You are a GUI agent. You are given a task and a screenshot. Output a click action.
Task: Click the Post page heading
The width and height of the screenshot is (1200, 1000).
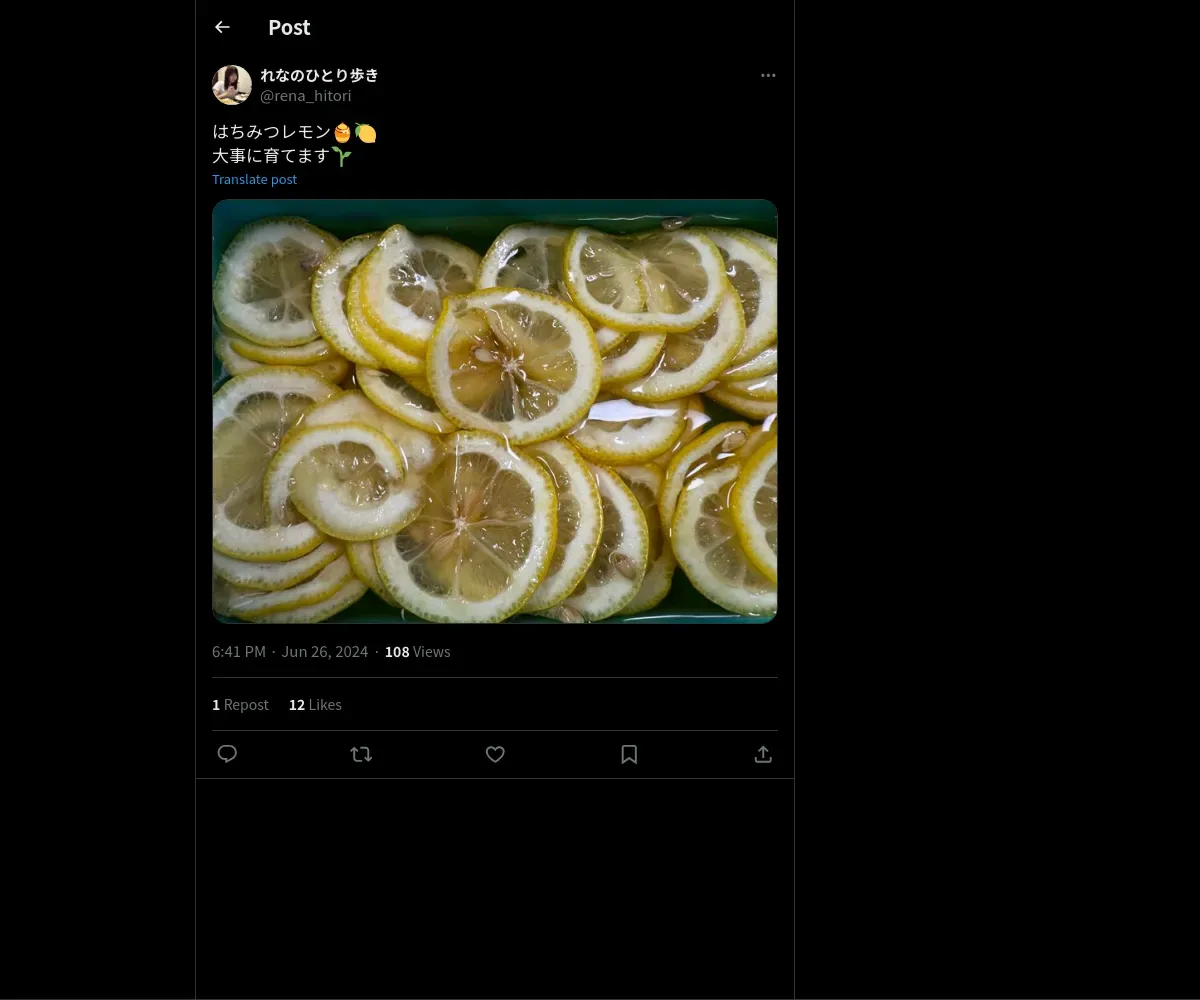(289, 28)
